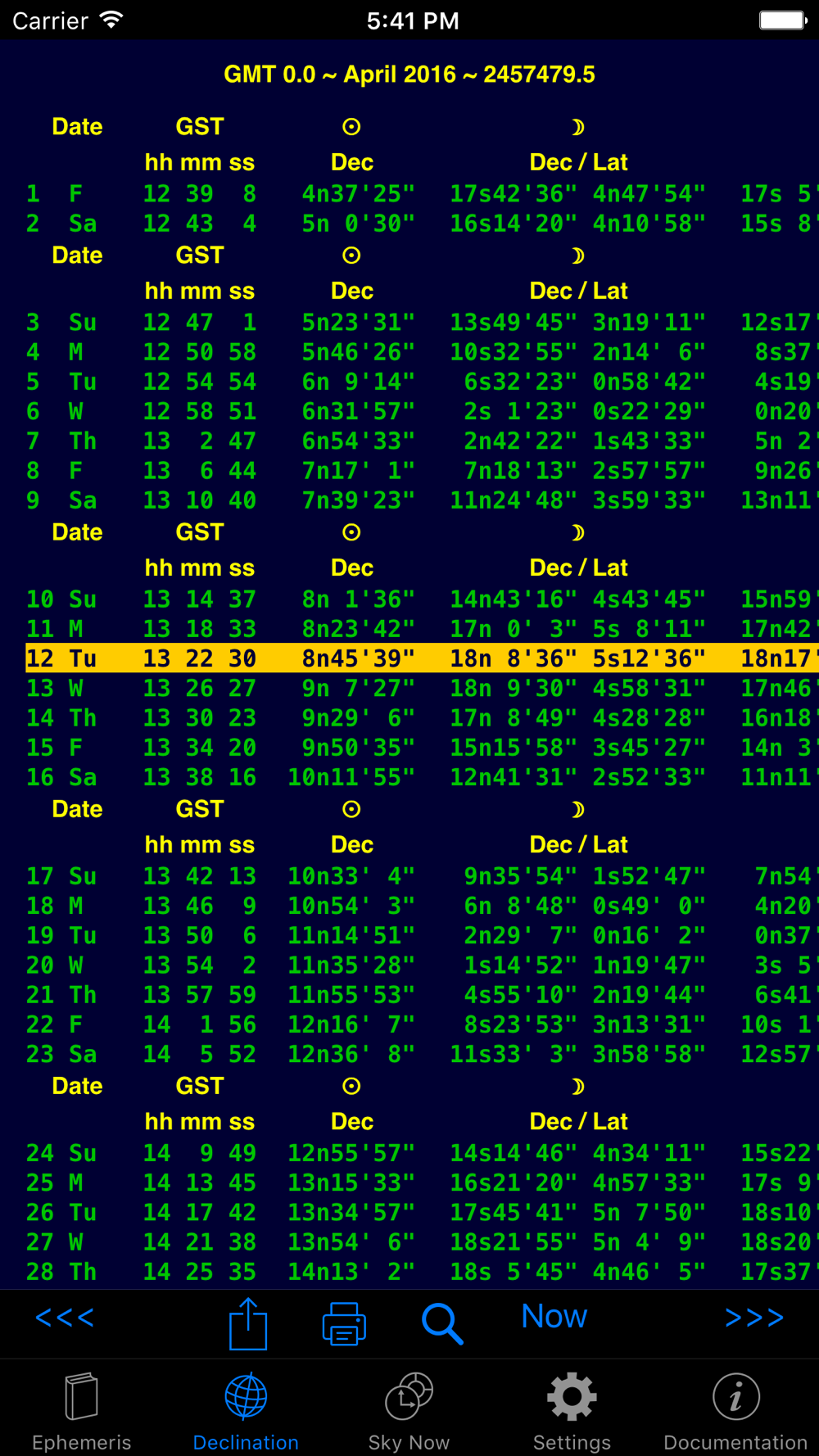Tap Moon declination 17s45'41"

click(x=513, y=1213)
